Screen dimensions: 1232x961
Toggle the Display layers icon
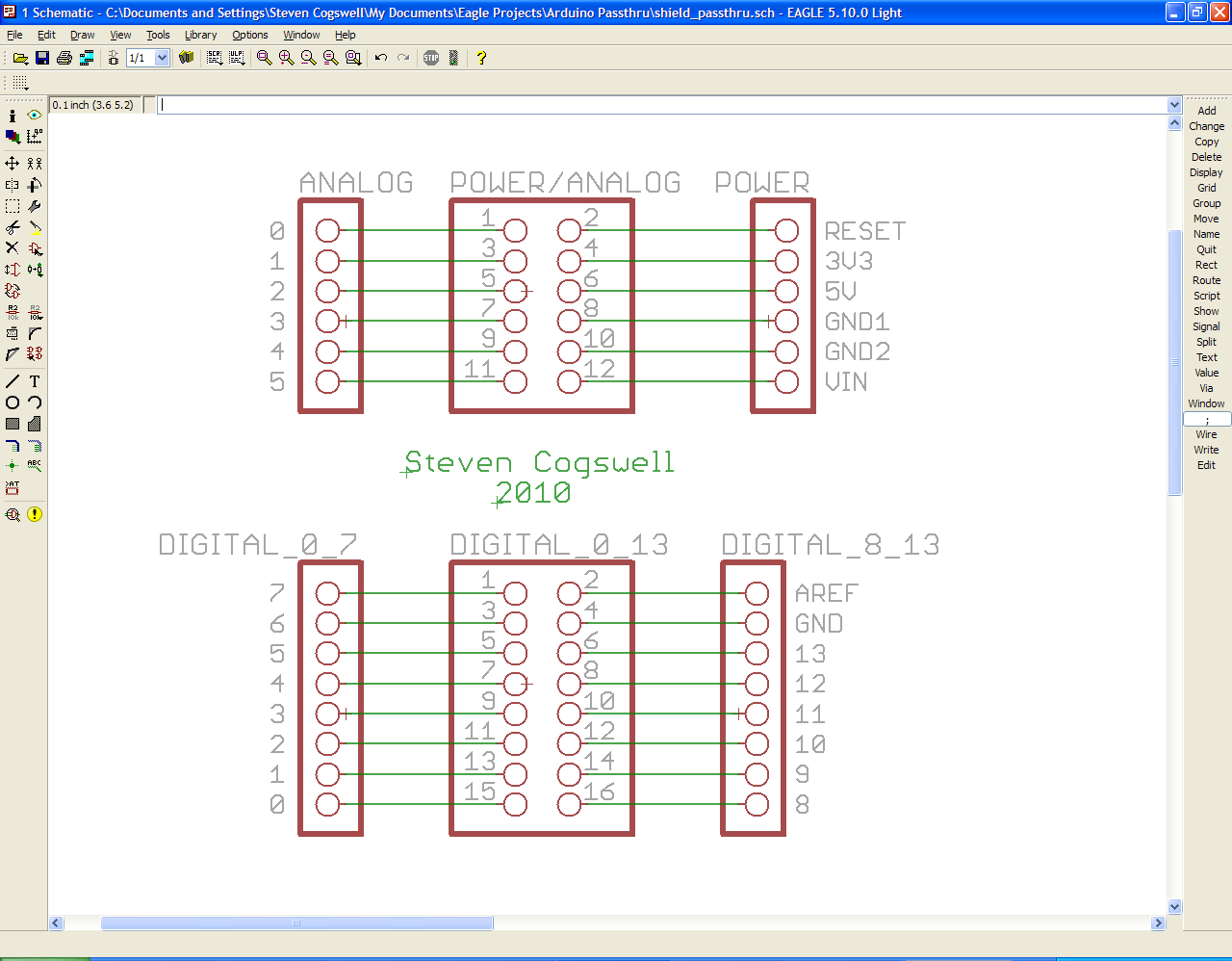pyautogui.click(x=13, y=137)
